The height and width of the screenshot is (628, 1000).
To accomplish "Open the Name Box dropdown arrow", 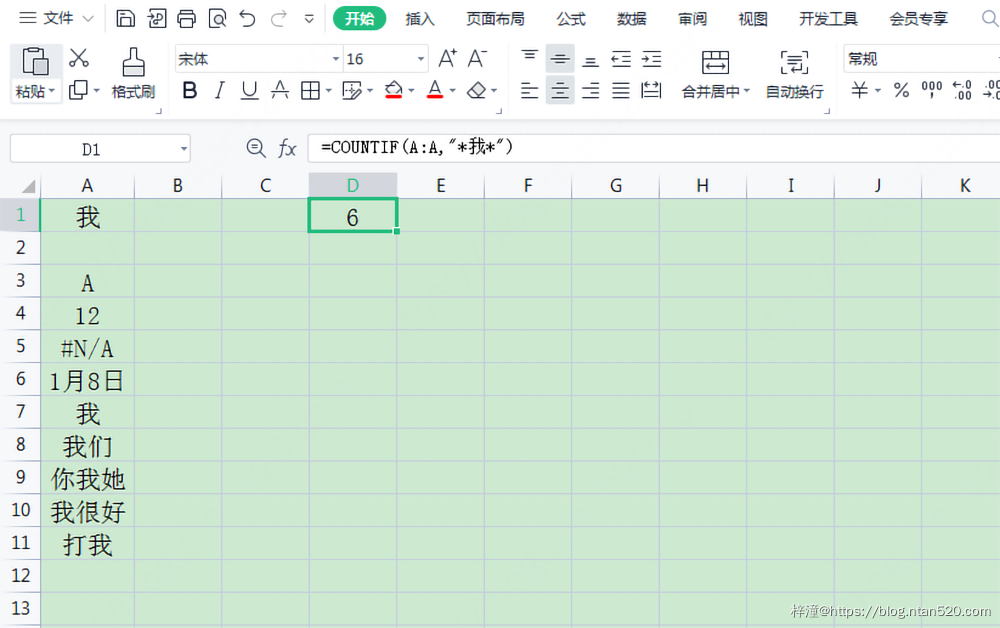I will point(184,149).
